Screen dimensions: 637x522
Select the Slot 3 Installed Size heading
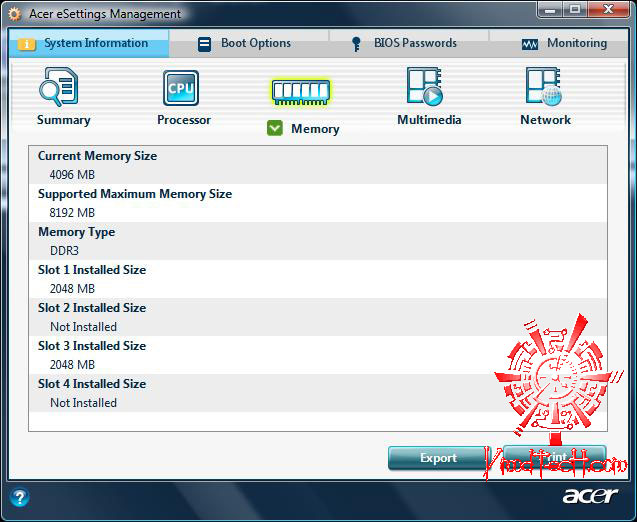[92, 346]
